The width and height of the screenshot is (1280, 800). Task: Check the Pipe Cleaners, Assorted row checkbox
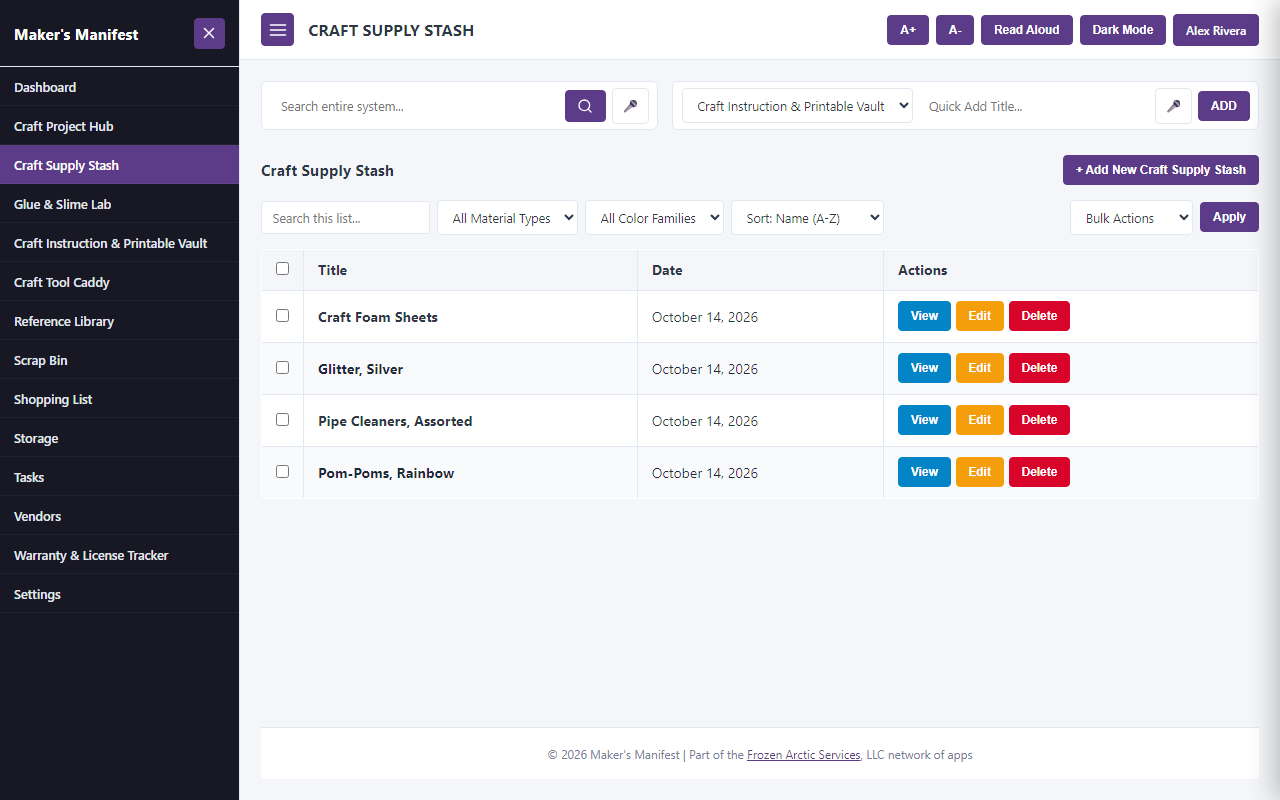pyautogui.click(x=282, y=419)
